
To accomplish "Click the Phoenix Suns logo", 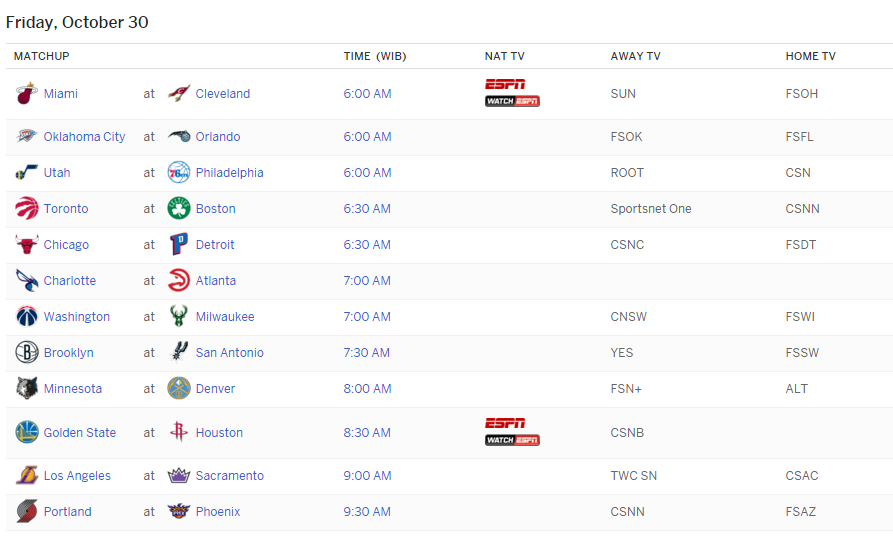I will tap(179, 512).
